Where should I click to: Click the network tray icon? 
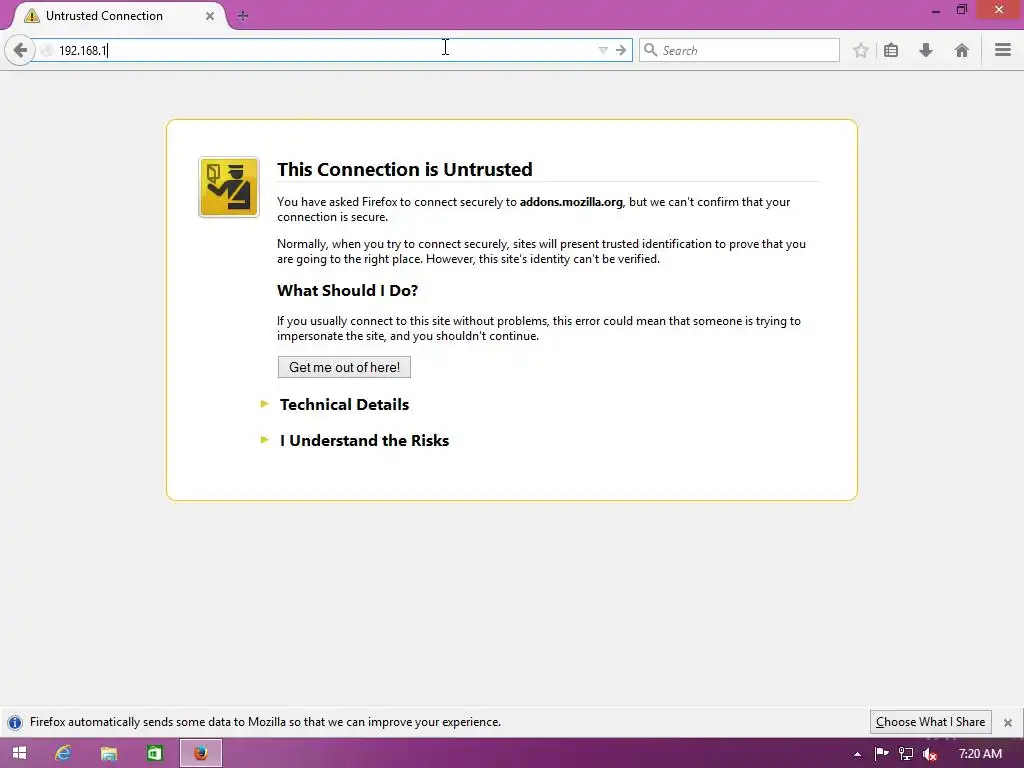(x=906, y=754)
